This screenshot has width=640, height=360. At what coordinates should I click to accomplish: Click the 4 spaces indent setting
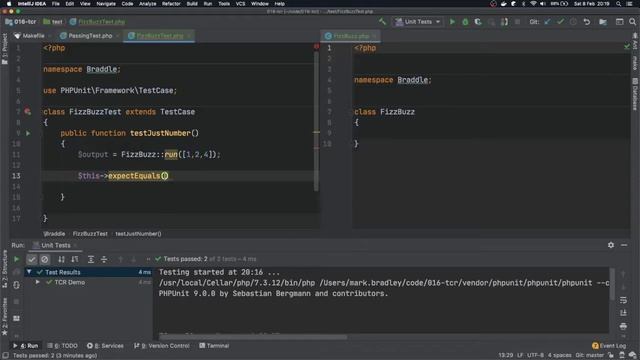560,356
